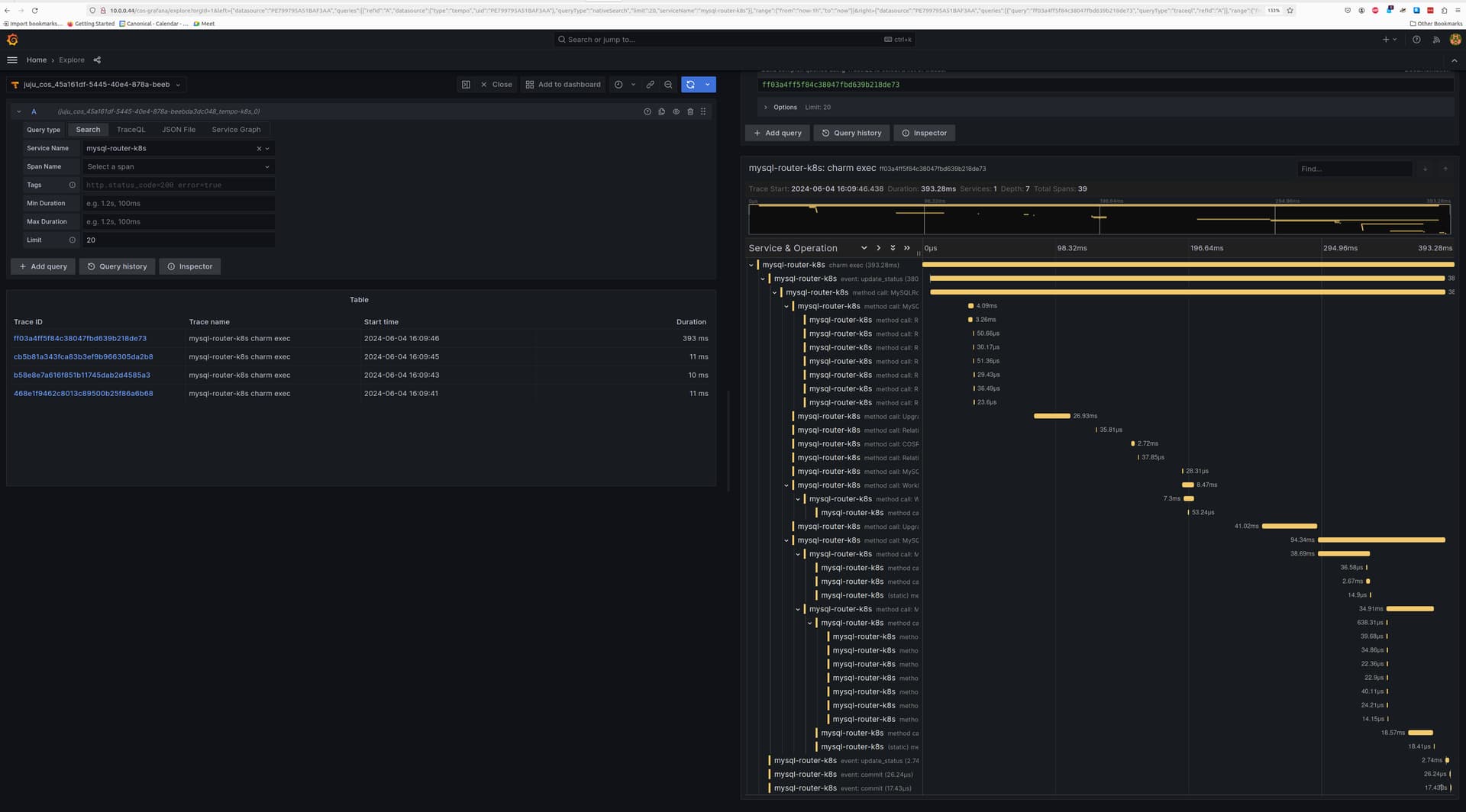
Task: Switch to the TraceQL query type tab
Action: click(131, 130)
